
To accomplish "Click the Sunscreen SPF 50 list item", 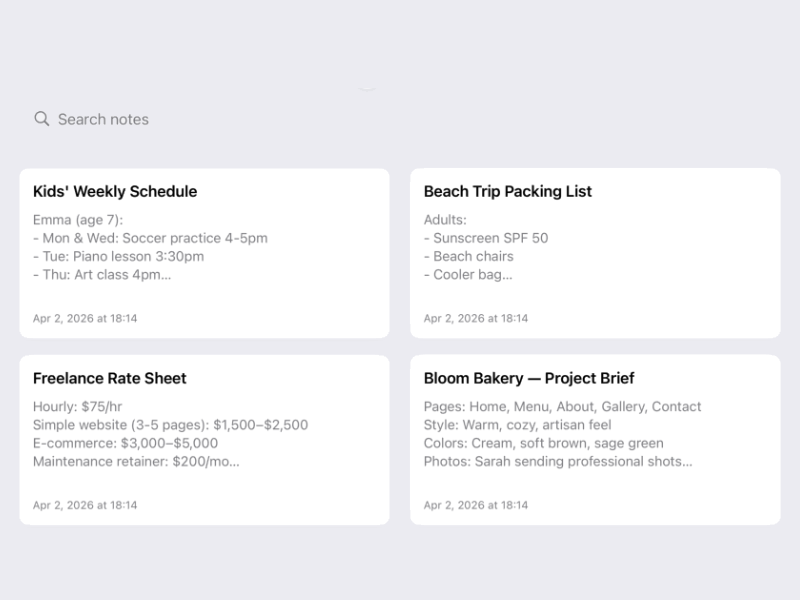I will pos(490,238).
